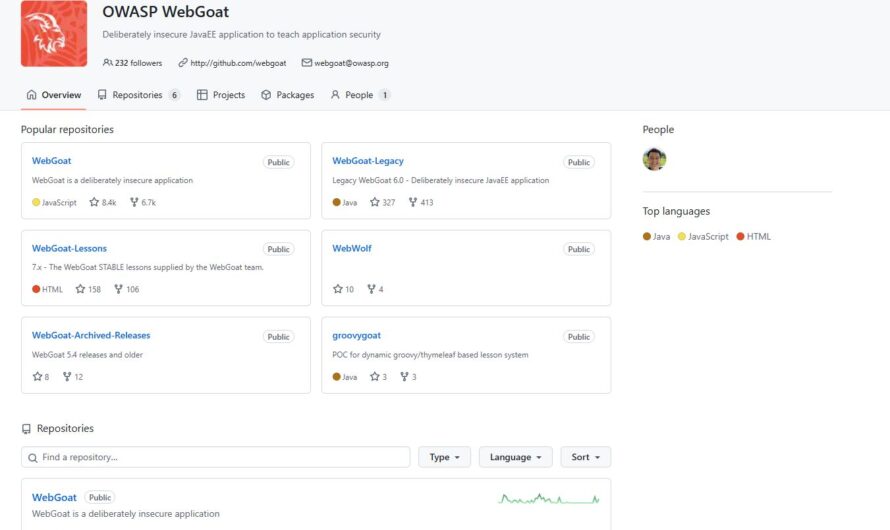Open the WebGoat popular repository card link
This screenshot has width=890, height=530.
(52, 161)
